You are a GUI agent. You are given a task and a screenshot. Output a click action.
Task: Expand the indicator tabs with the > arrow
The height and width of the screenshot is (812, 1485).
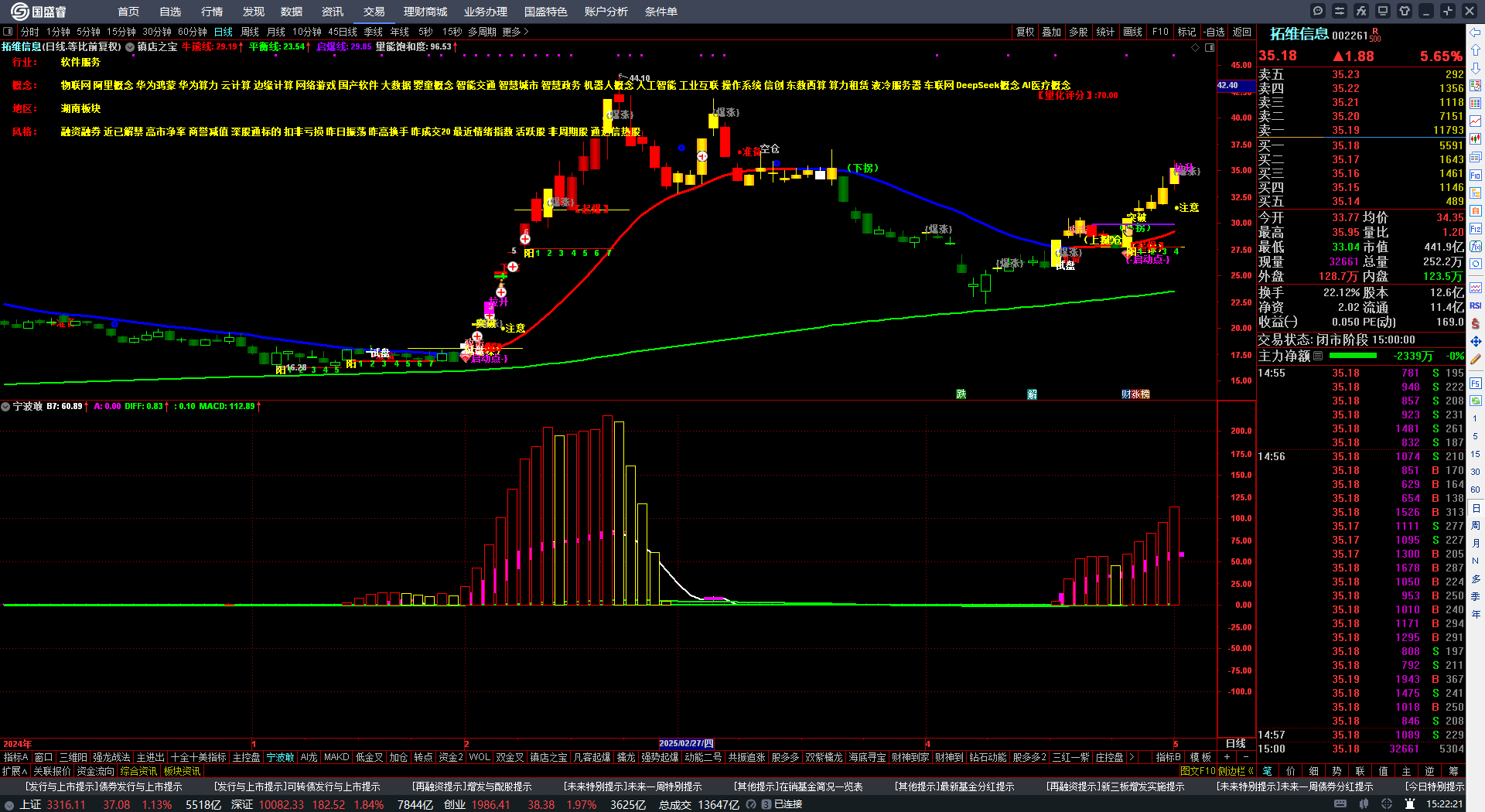coord(1132,757)
